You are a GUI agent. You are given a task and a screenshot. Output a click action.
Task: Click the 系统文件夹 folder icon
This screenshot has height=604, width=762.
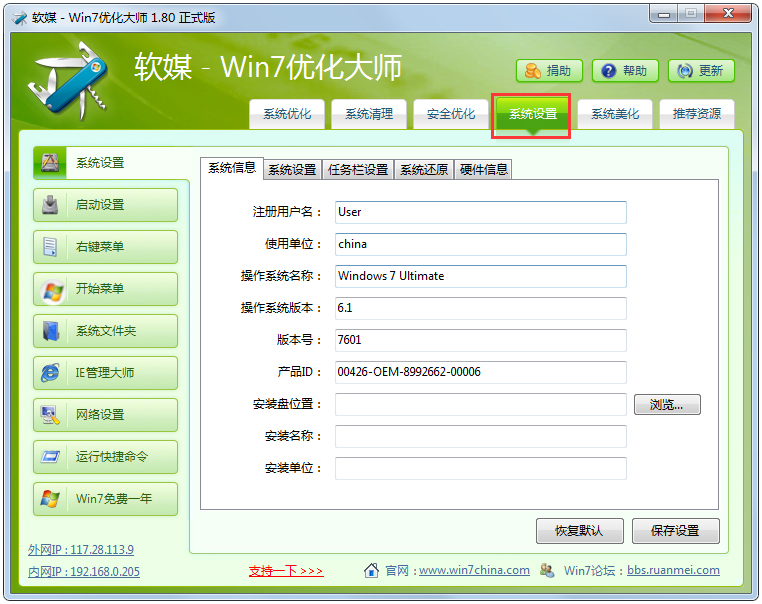click(x=51, y=331)
